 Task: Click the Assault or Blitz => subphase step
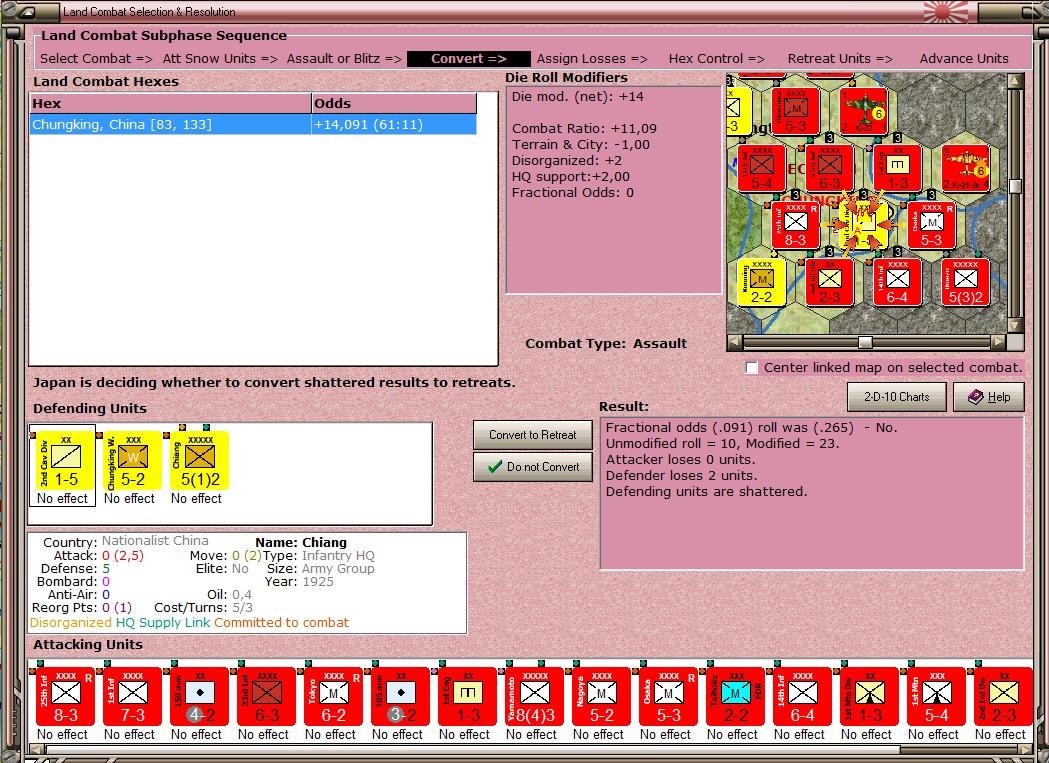click(x=344, y=59)
